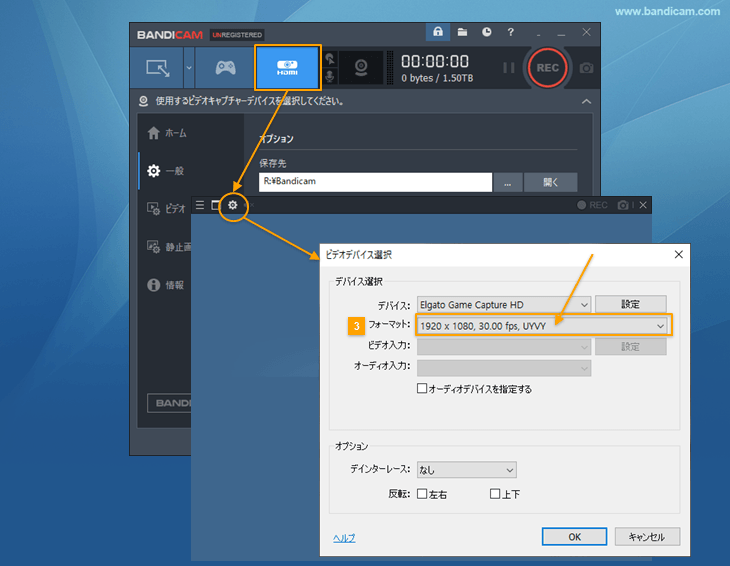Screen dimensions: 730x566
Task: Click the save path field R:\Bandicam
Action: coord(375,182)
